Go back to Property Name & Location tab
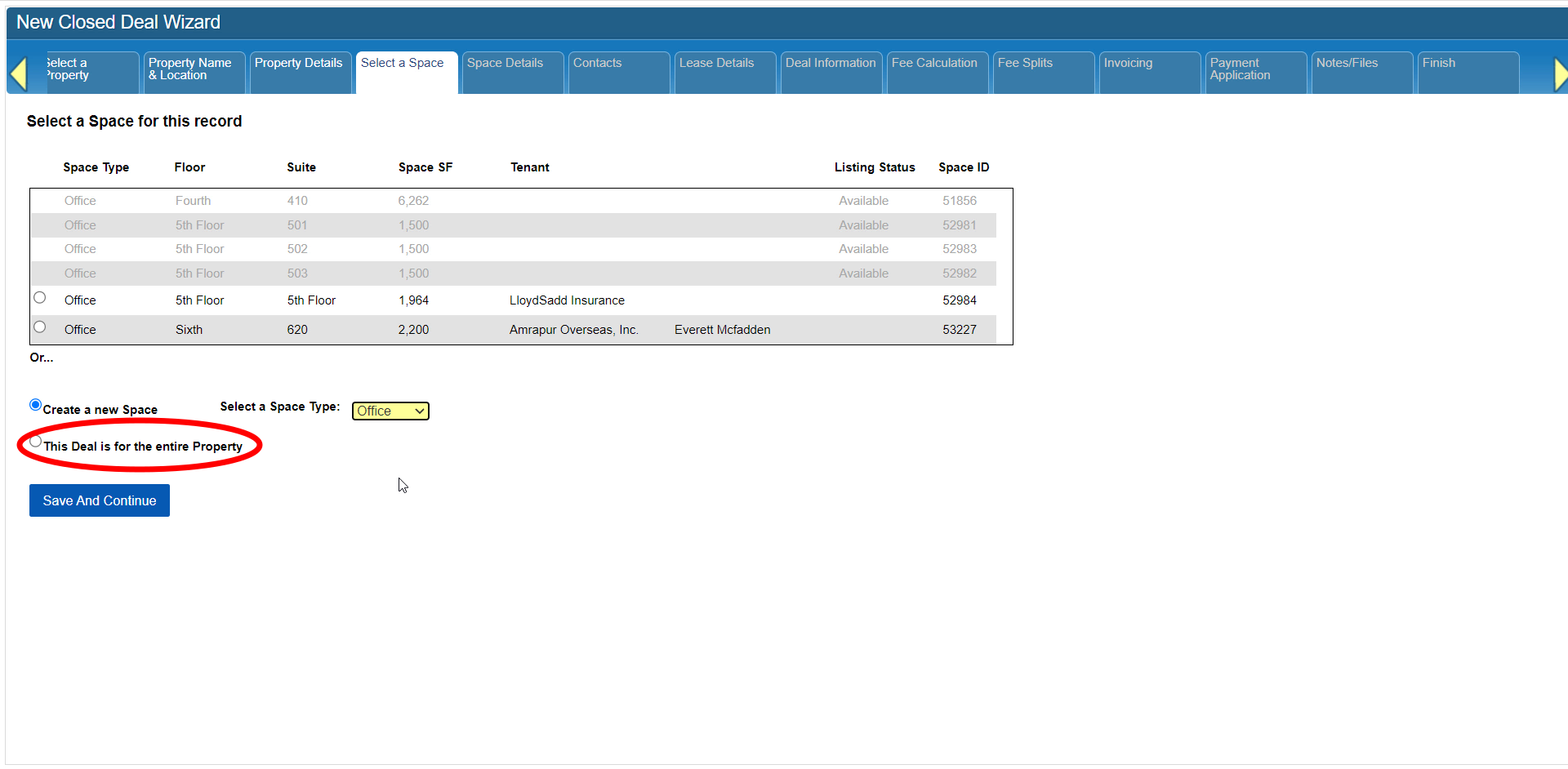1568x769 pixels. (189, 69)
